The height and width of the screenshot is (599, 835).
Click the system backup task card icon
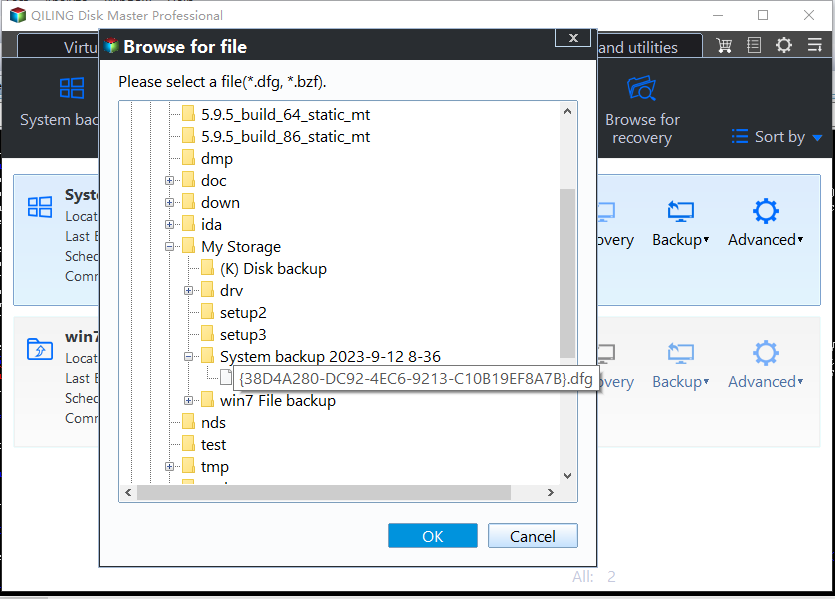[40, 207]
